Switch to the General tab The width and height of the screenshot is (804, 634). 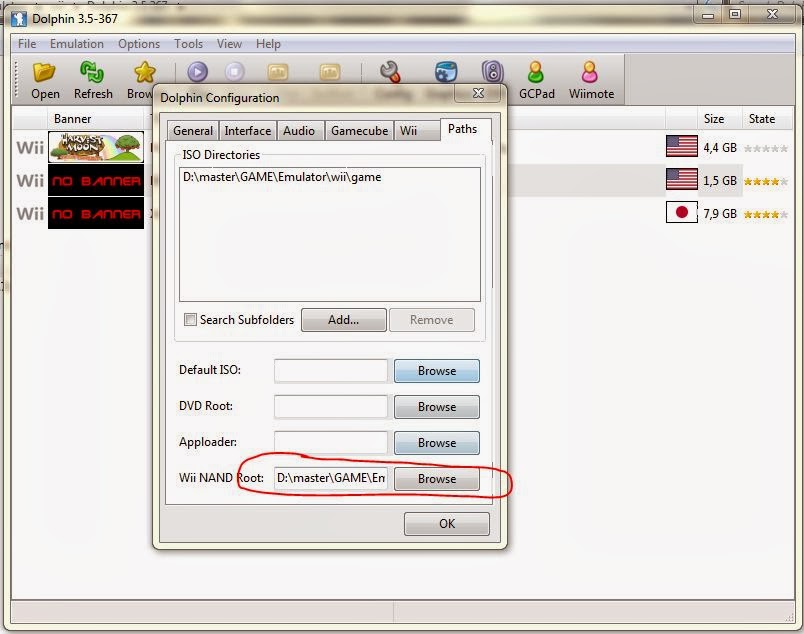tap(193, 131)
